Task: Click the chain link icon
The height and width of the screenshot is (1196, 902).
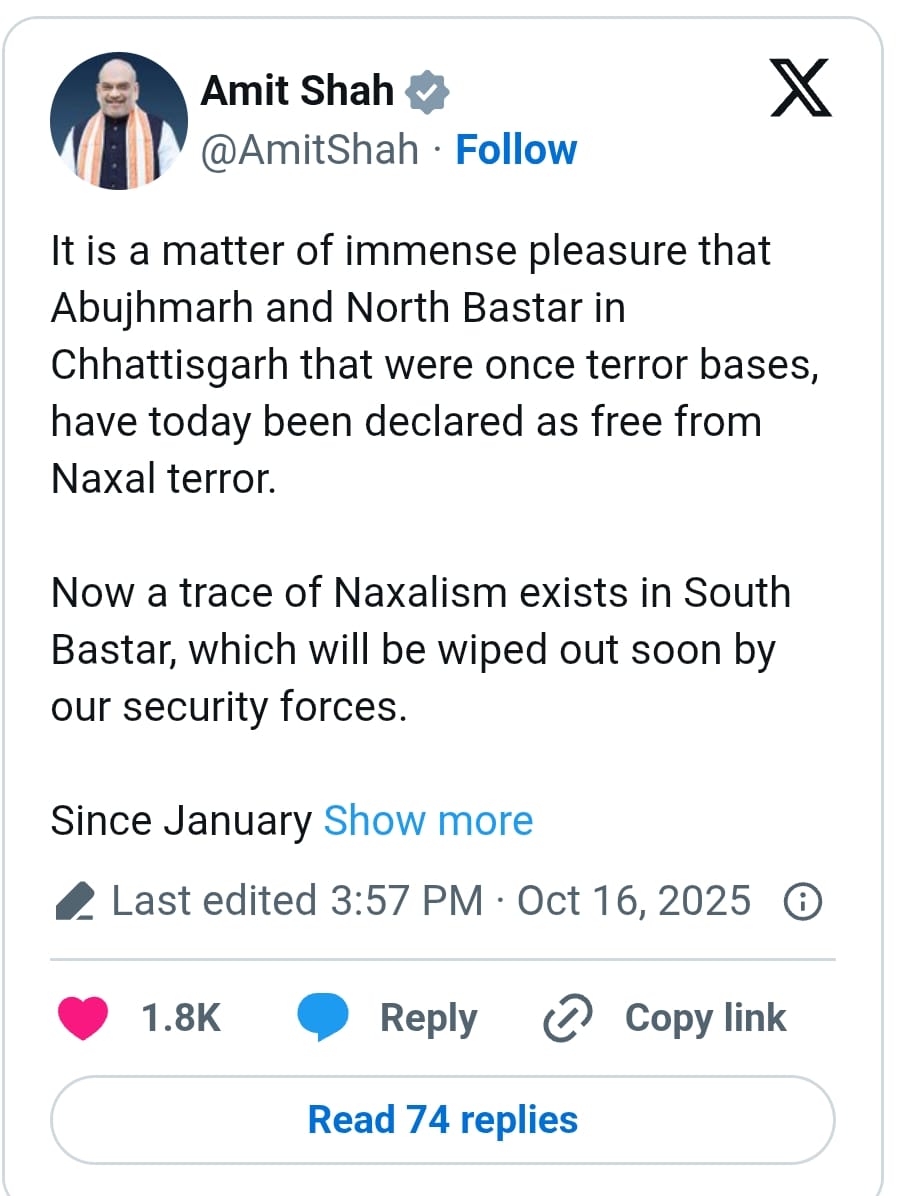Action: coord(568,1019)
